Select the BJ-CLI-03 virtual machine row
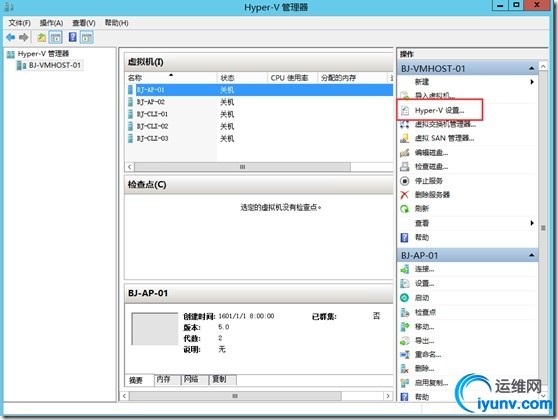558x420 pixels. (259, 138)
